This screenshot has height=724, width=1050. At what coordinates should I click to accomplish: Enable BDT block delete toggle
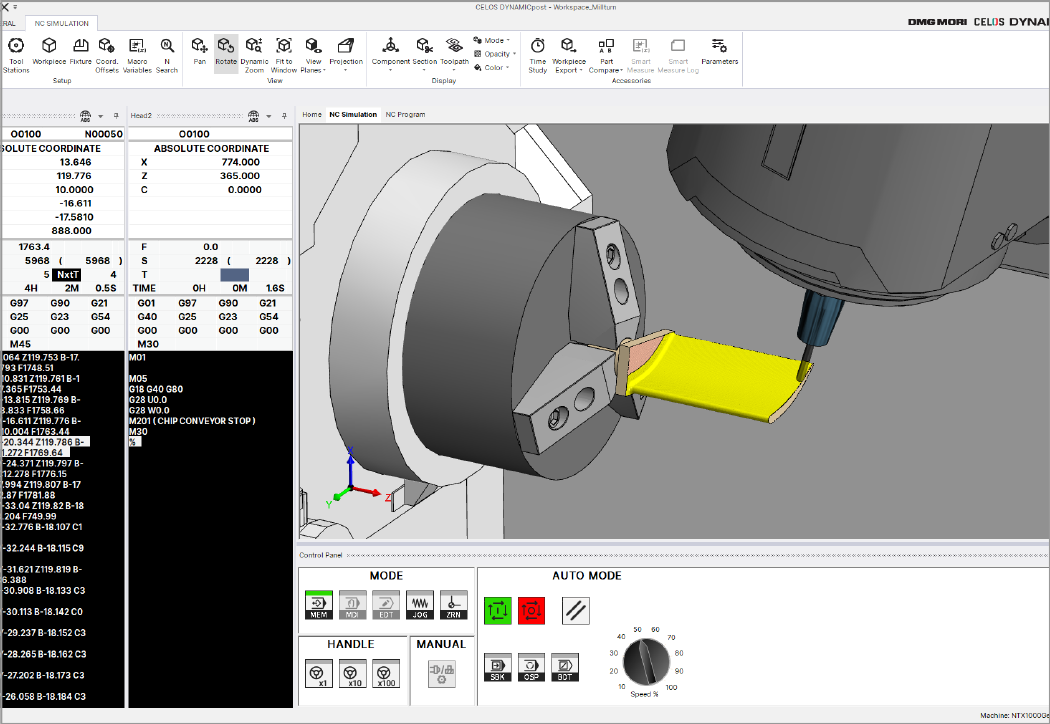tap(565, 667)
